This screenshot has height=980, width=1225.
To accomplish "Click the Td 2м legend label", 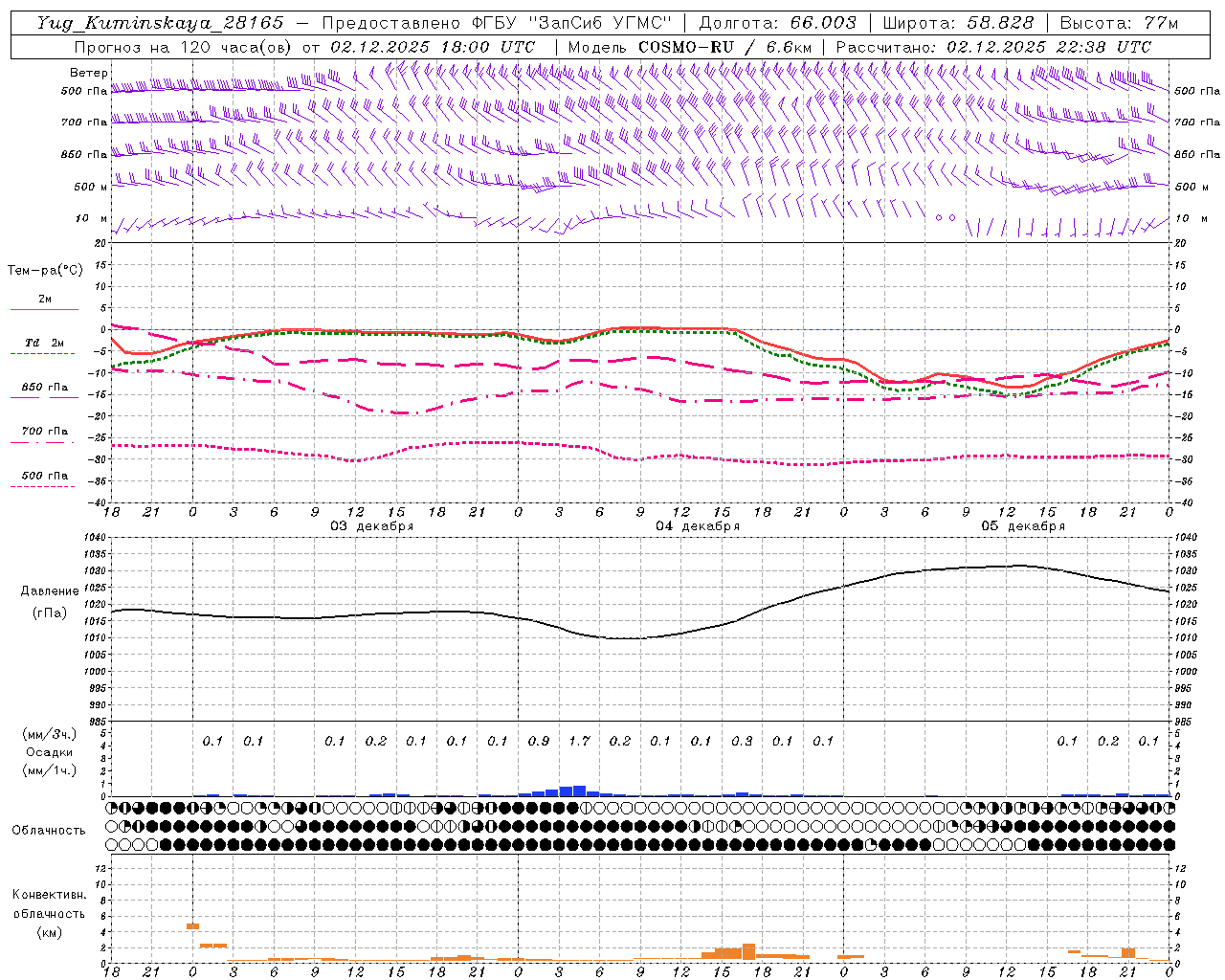I will 45,343.
